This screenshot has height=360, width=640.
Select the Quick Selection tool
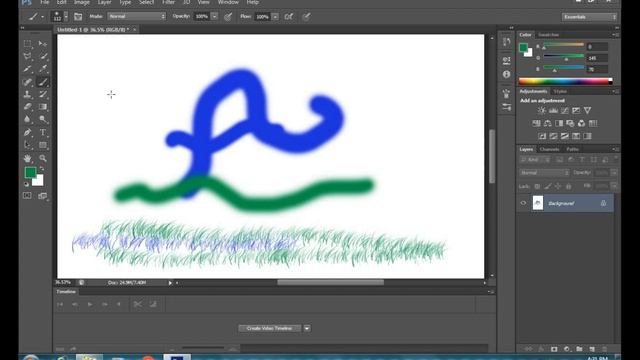(42, 56)
